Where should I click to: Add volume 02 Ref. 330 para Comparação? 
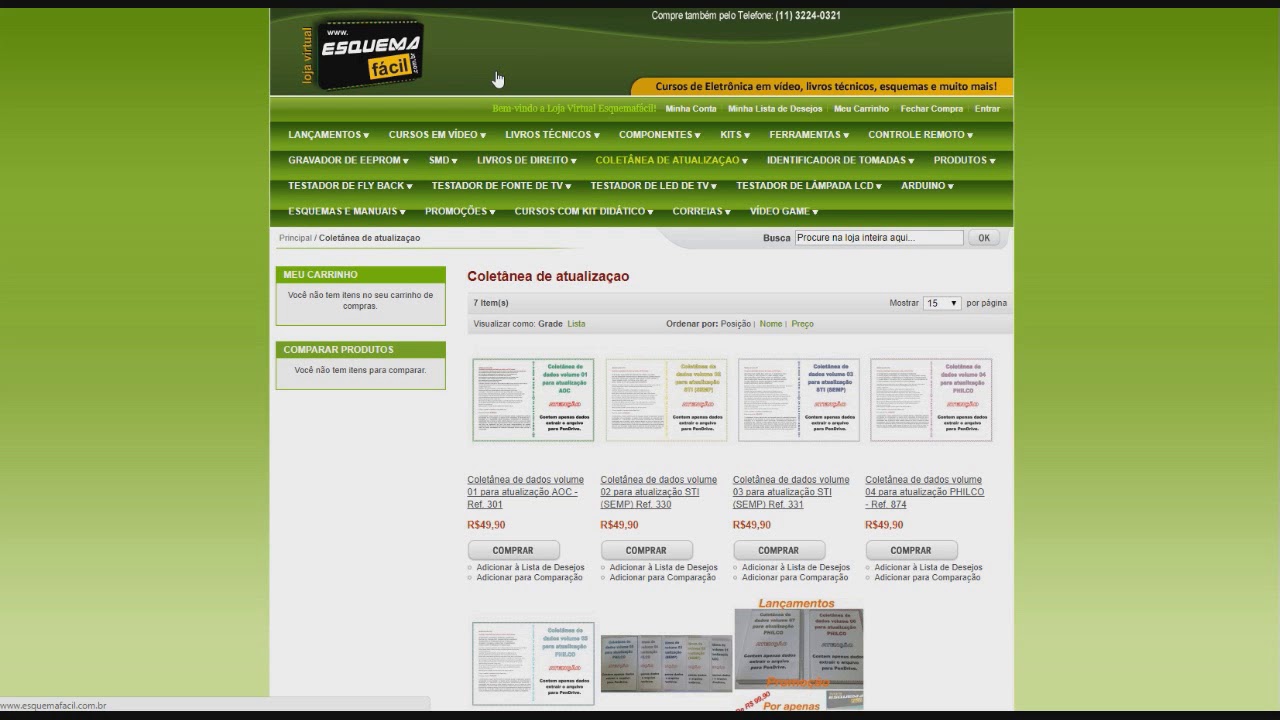click(662, 577)
